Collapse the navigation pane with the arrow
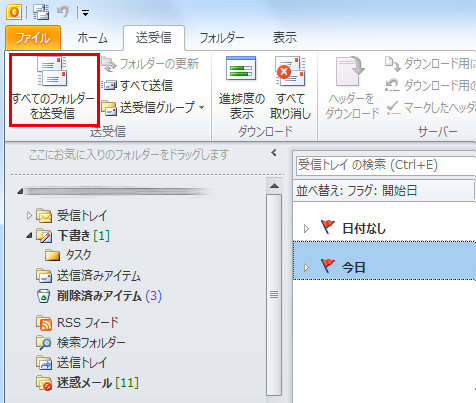The image size is (476, 403). (274, 153)
